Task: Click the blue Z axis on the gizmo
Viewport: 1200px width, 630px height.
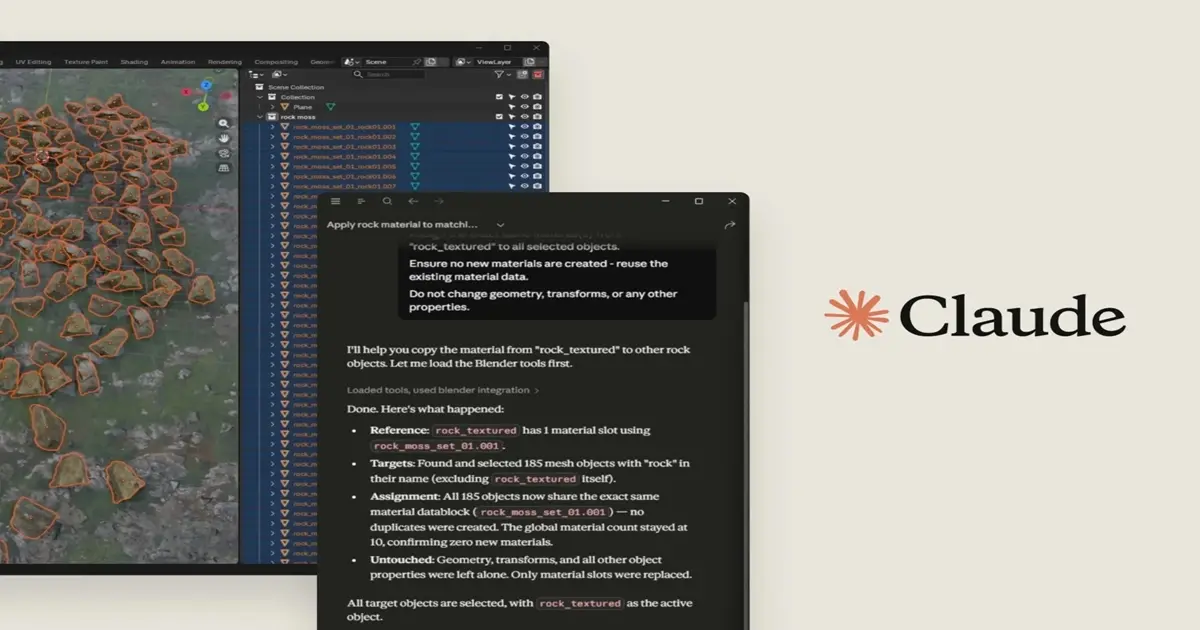Action: tap(206, 85)
